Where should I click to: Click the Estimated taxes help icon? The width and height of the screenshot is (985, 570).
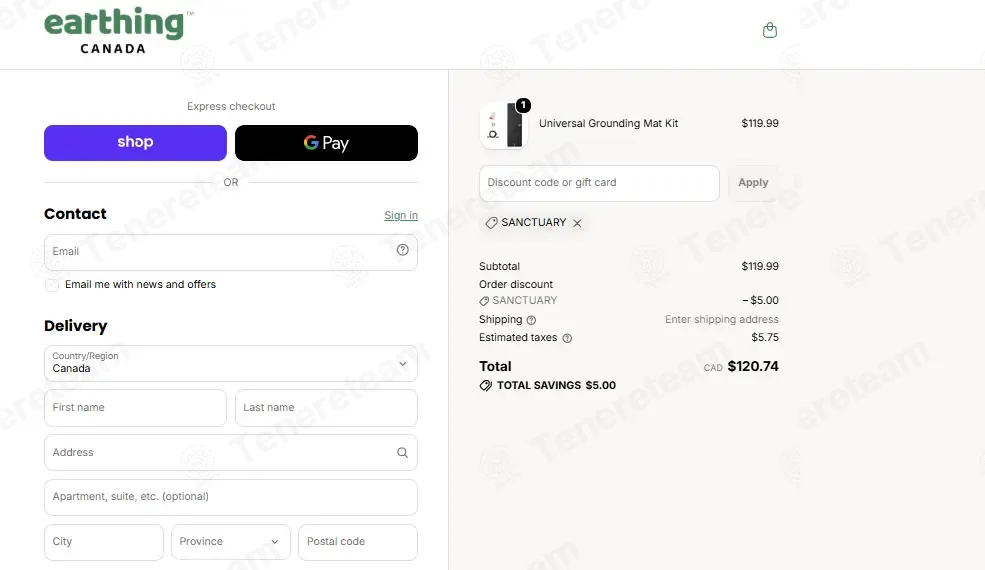[567, 338]
